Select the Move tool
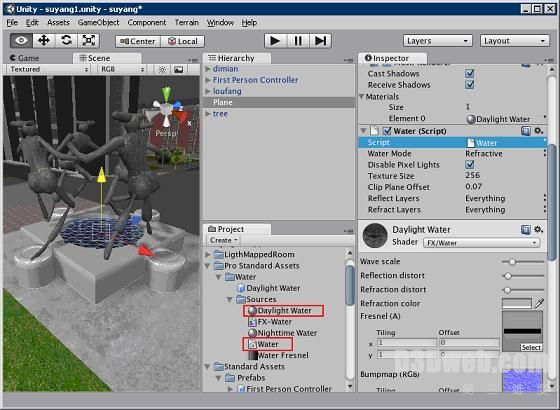560x410 pixels. (44, 41)
